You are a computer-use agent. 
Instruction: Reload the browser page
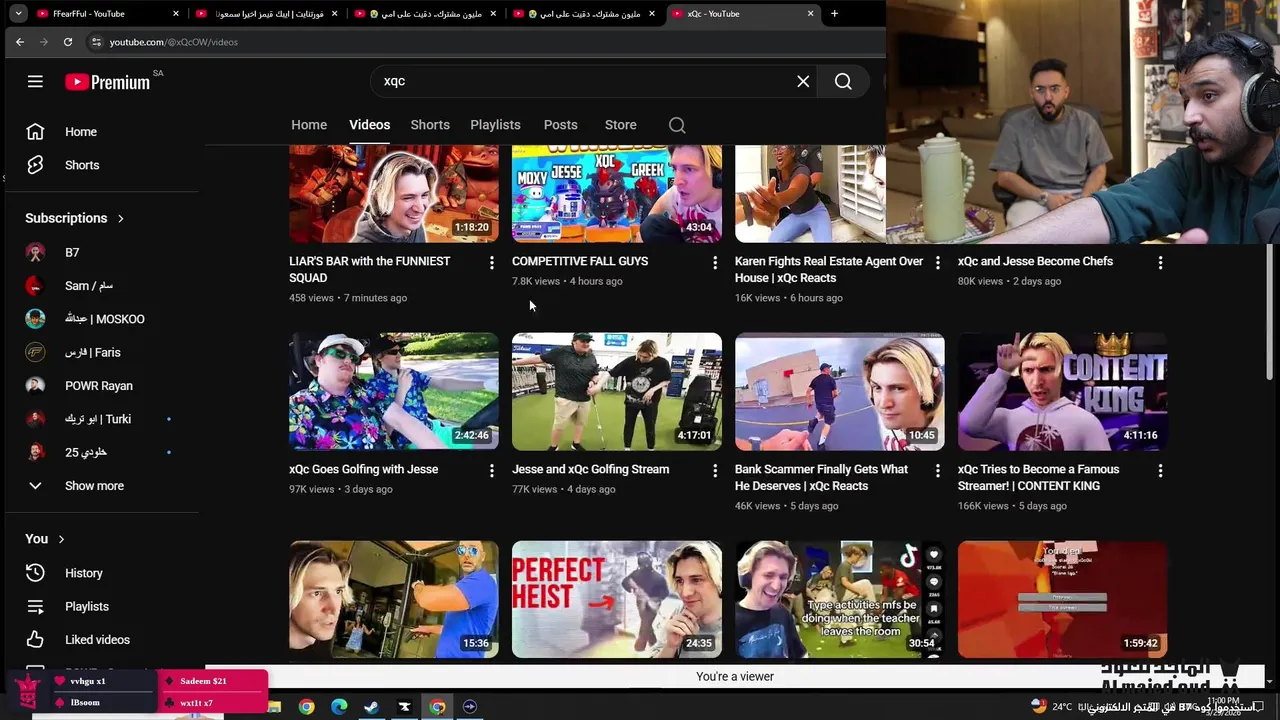click(x=67, y=42)
